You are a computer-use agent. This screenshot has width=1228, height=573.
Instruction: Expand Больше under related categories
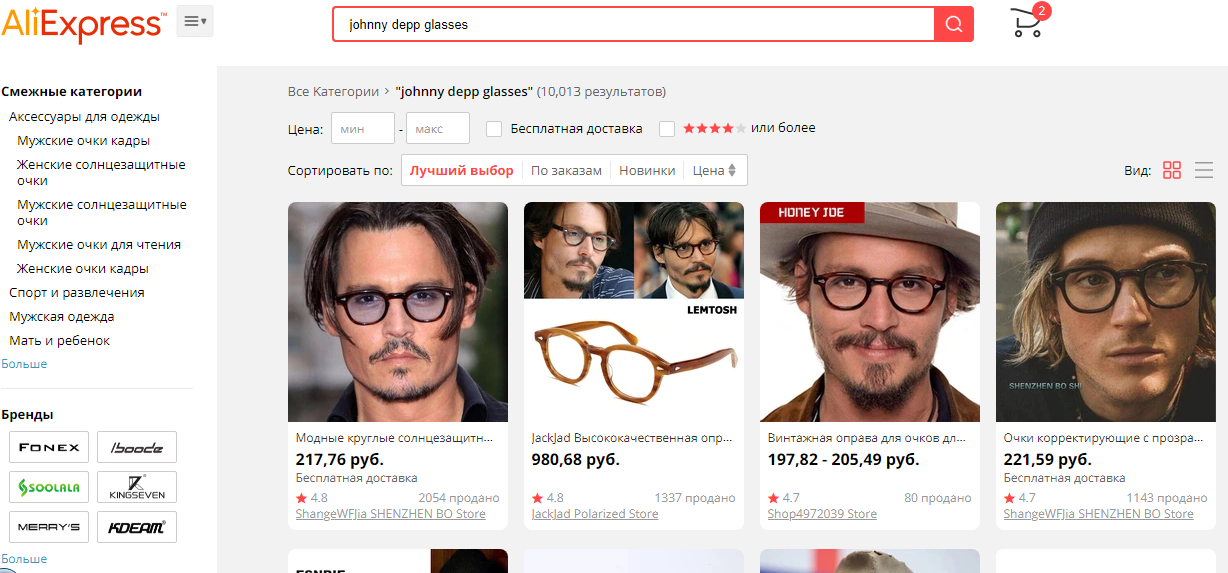(24, 364)
